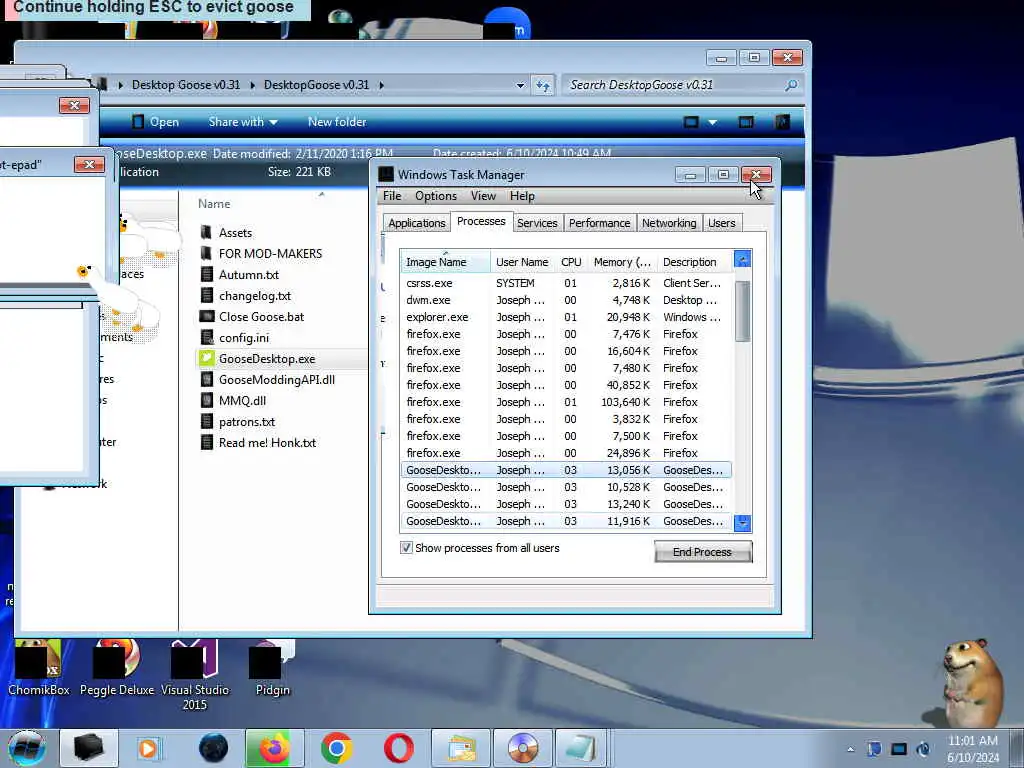The width and height of the screenshot is (1024, 768).
Task: Select the csrss.exe process row
Action: 566,283
